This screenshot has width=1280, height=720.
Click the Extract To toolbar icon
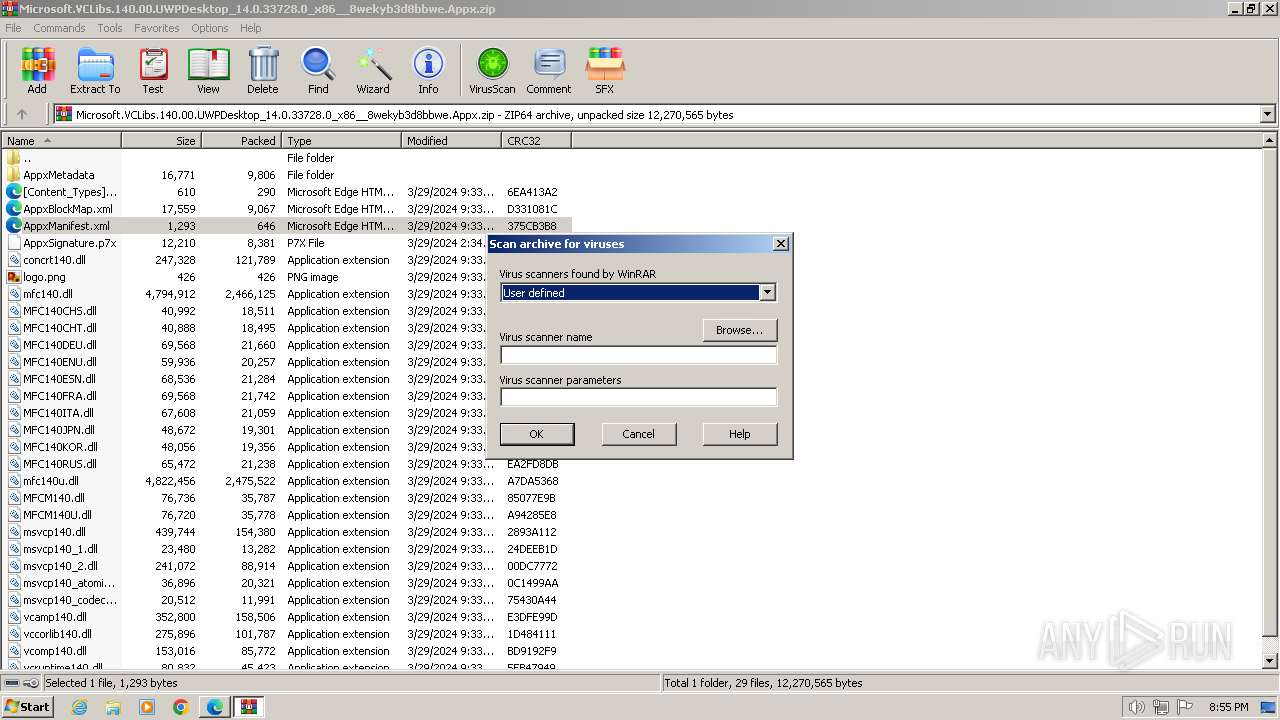click(x=95, y=70)
